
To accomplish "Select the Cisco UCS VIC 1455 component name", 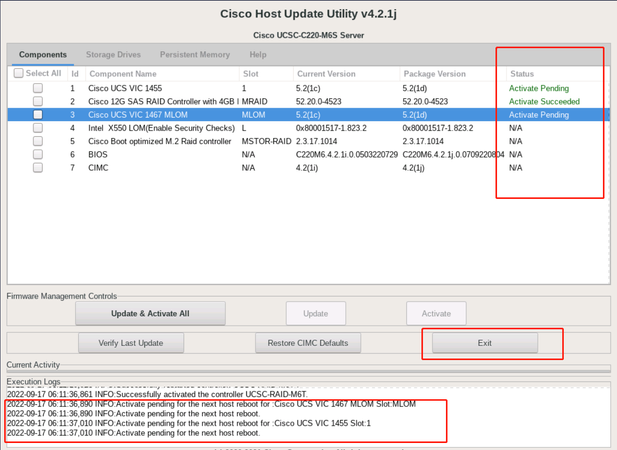I will pos(125,88).
